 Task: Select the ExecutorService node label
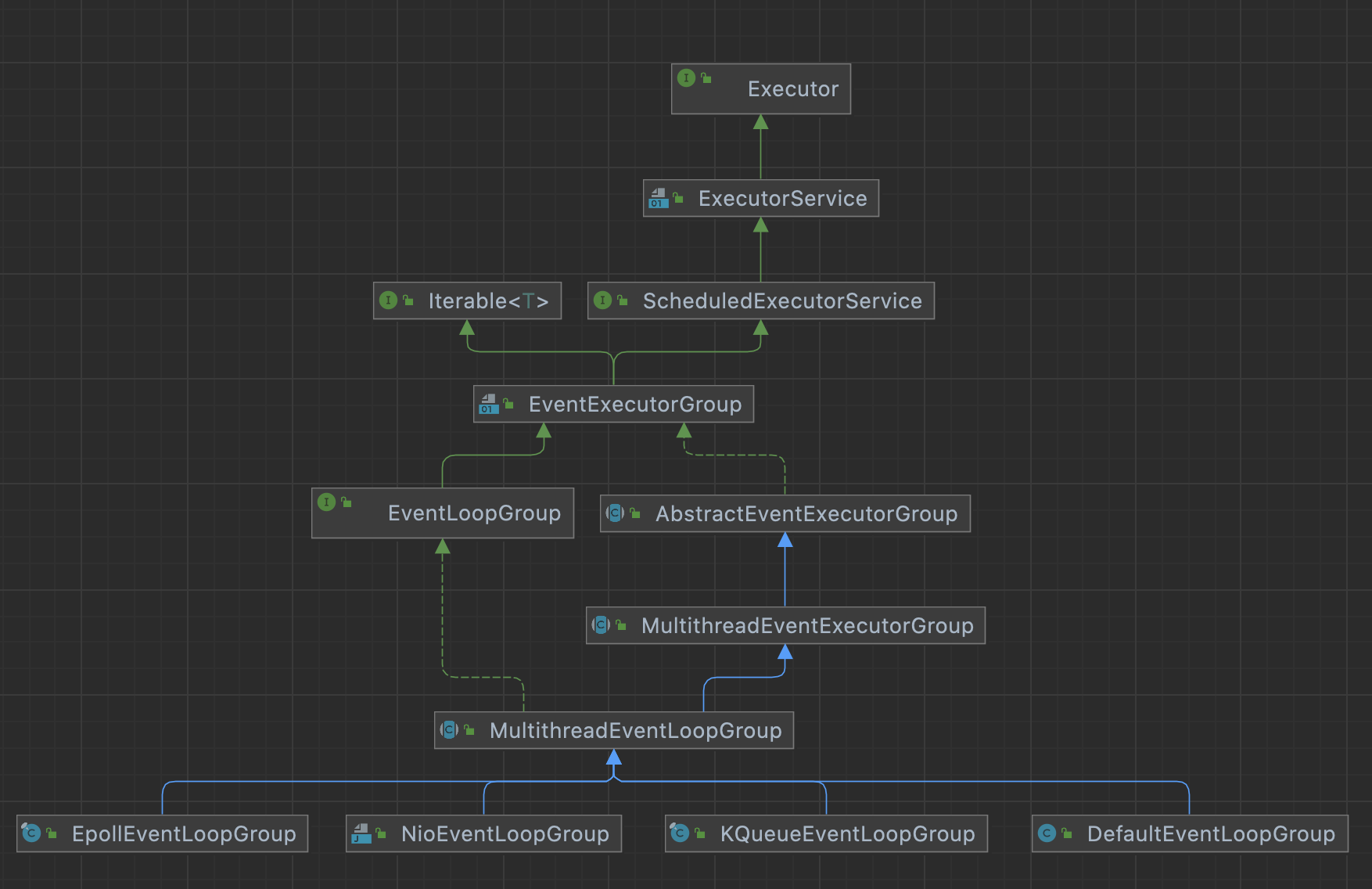coord(782,199)
